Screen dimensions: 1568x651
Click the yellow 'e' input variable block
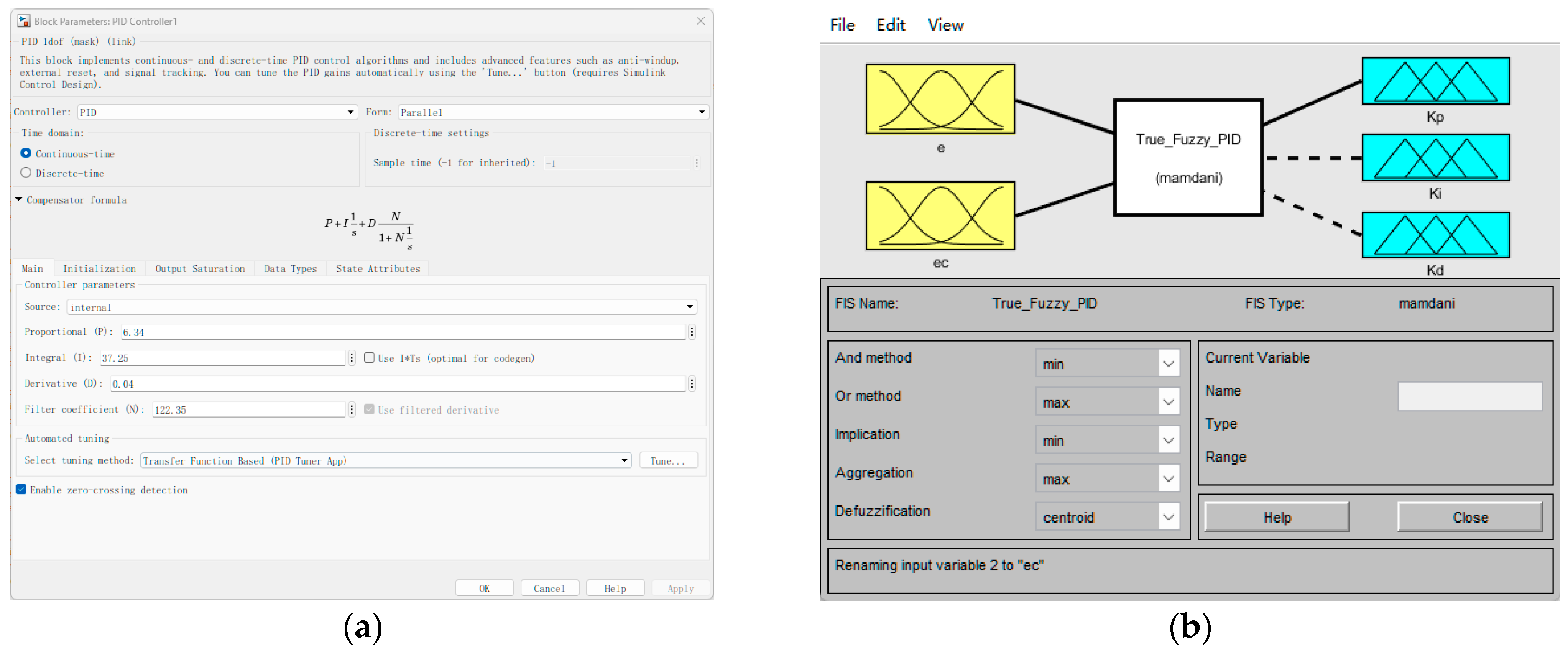click(x=940, y=99)
